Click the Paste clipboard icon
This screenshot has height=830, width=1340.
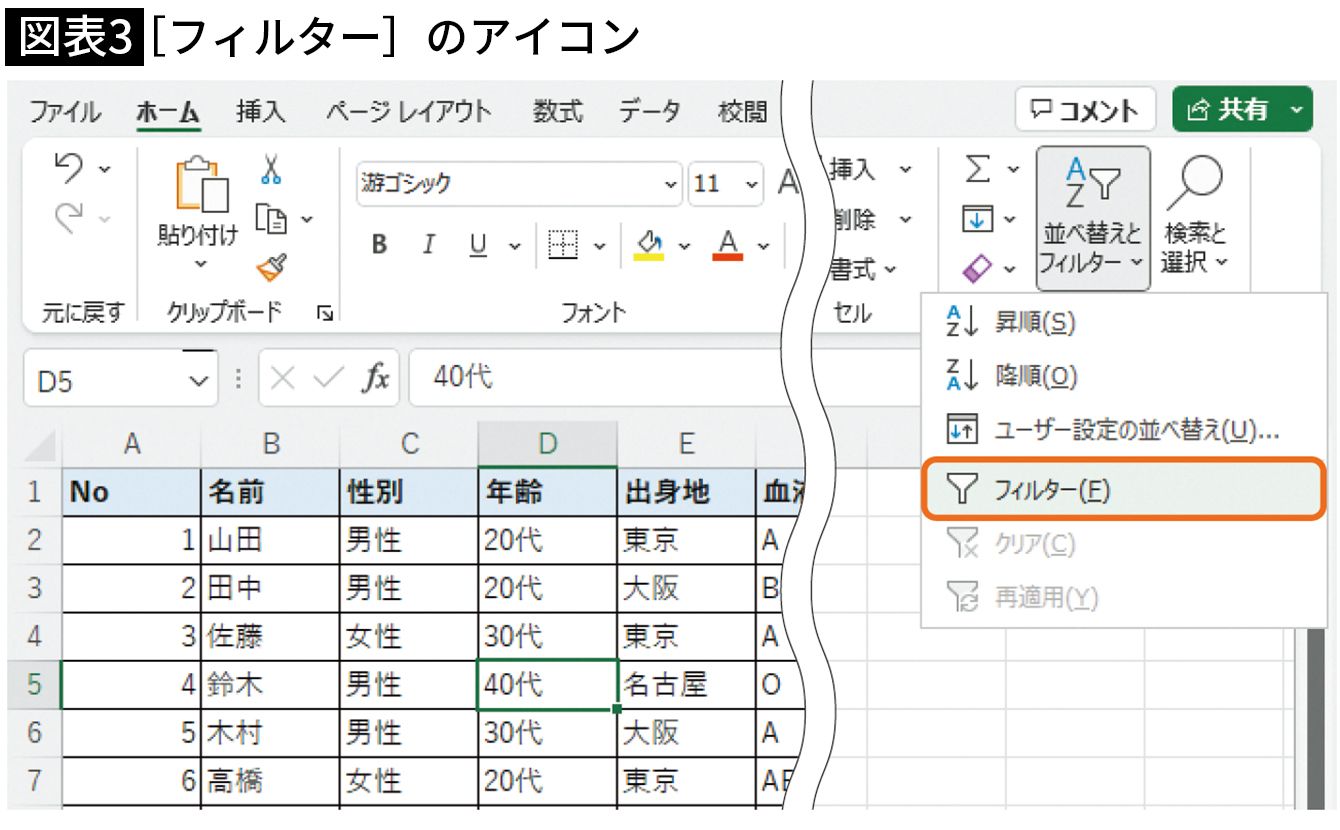point(201,185)
